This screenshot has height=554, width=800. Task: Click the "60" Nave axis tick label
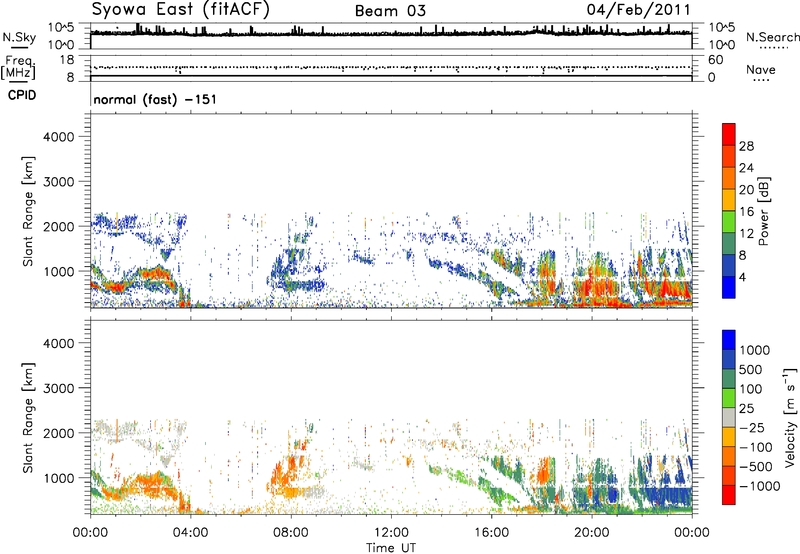coord(715,60)
